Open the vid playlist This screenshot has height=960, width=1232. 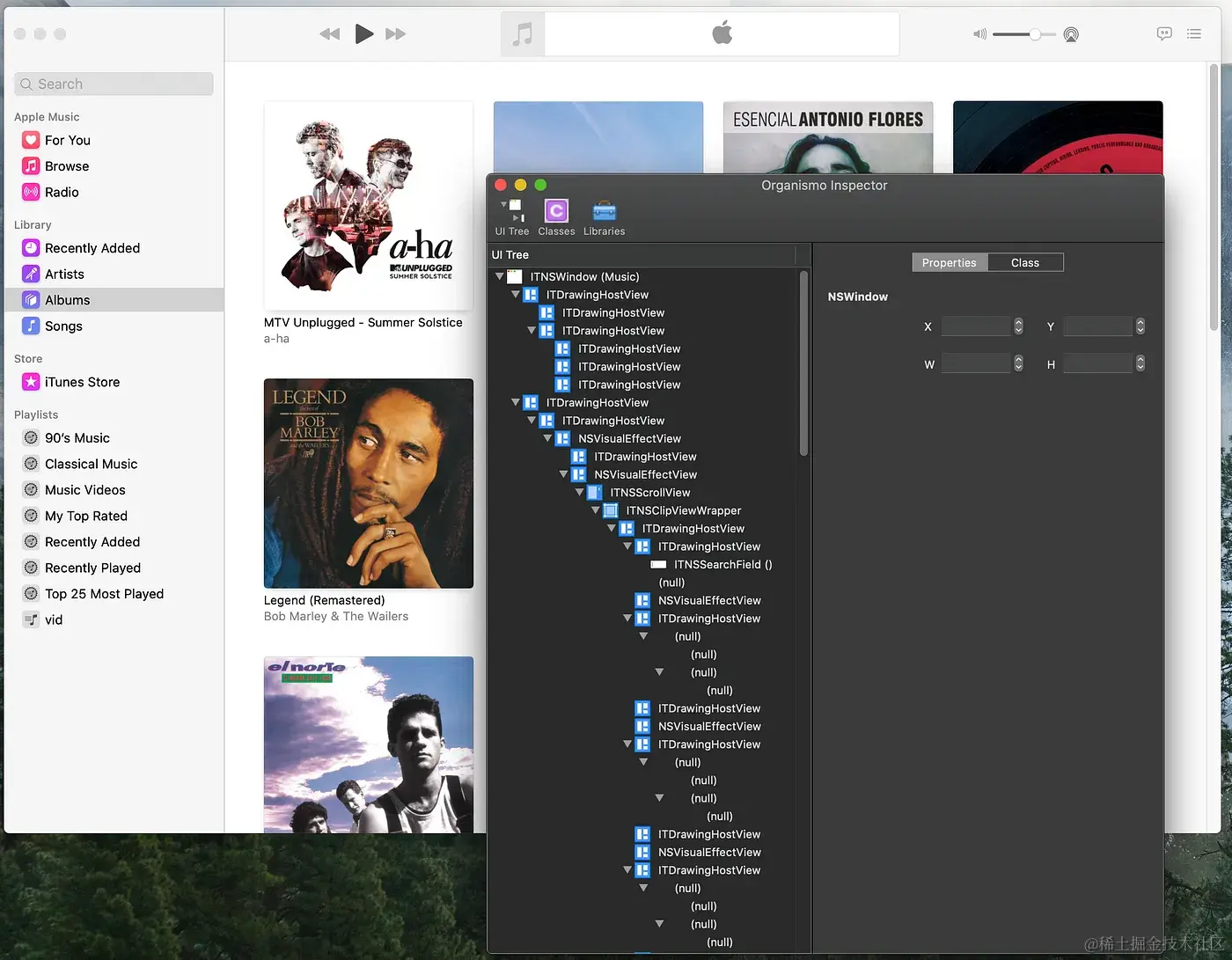(54, 619)
